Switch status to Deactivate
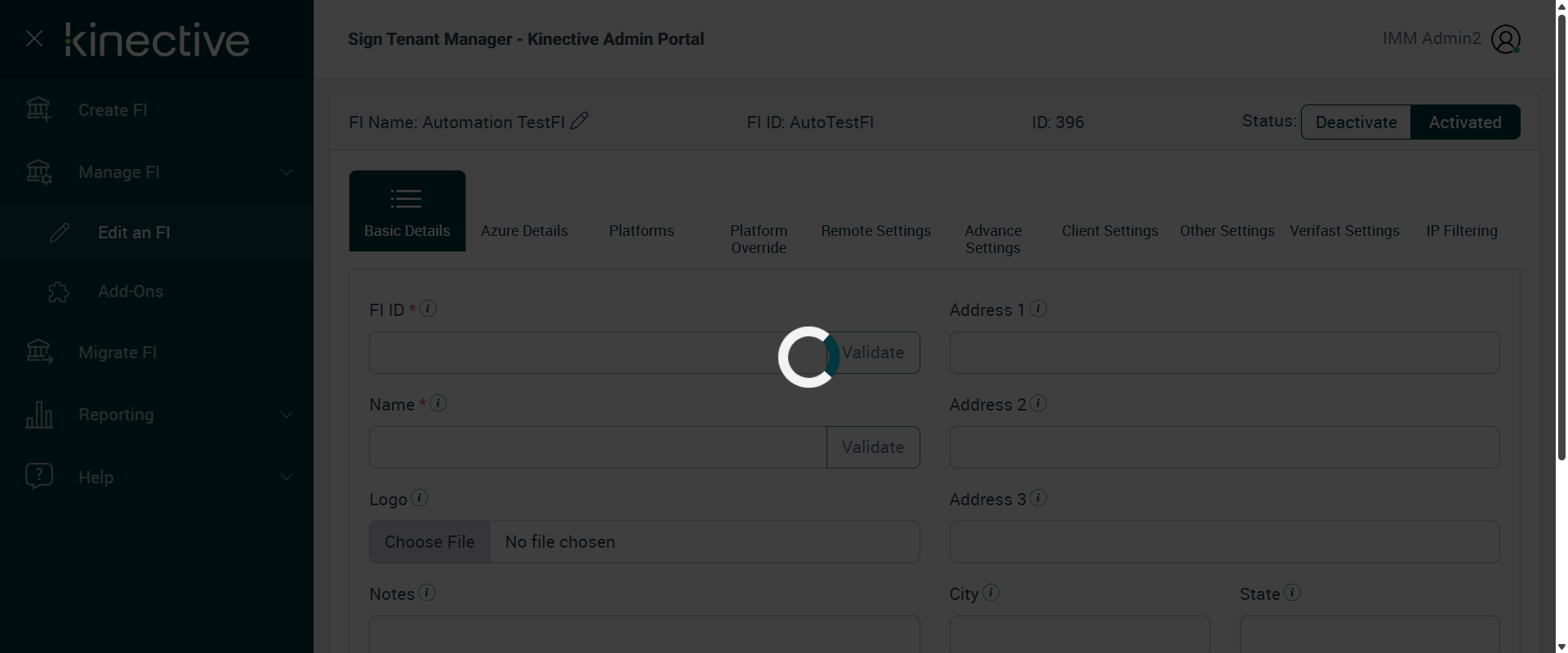This screenshot has height=653, width=1568. tap(1356, 122)
